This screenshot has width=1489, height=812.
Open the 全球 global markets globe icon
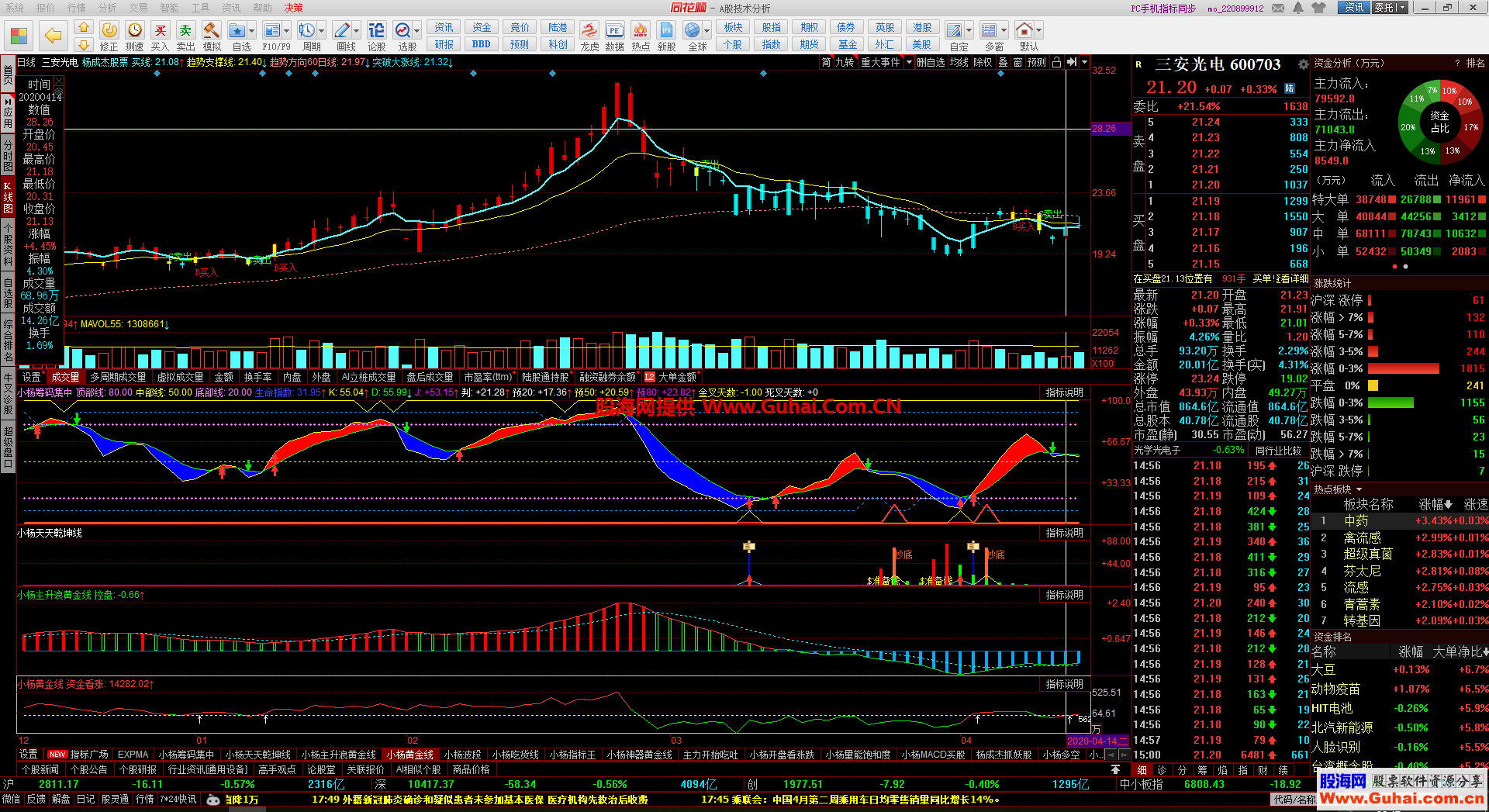693,36
